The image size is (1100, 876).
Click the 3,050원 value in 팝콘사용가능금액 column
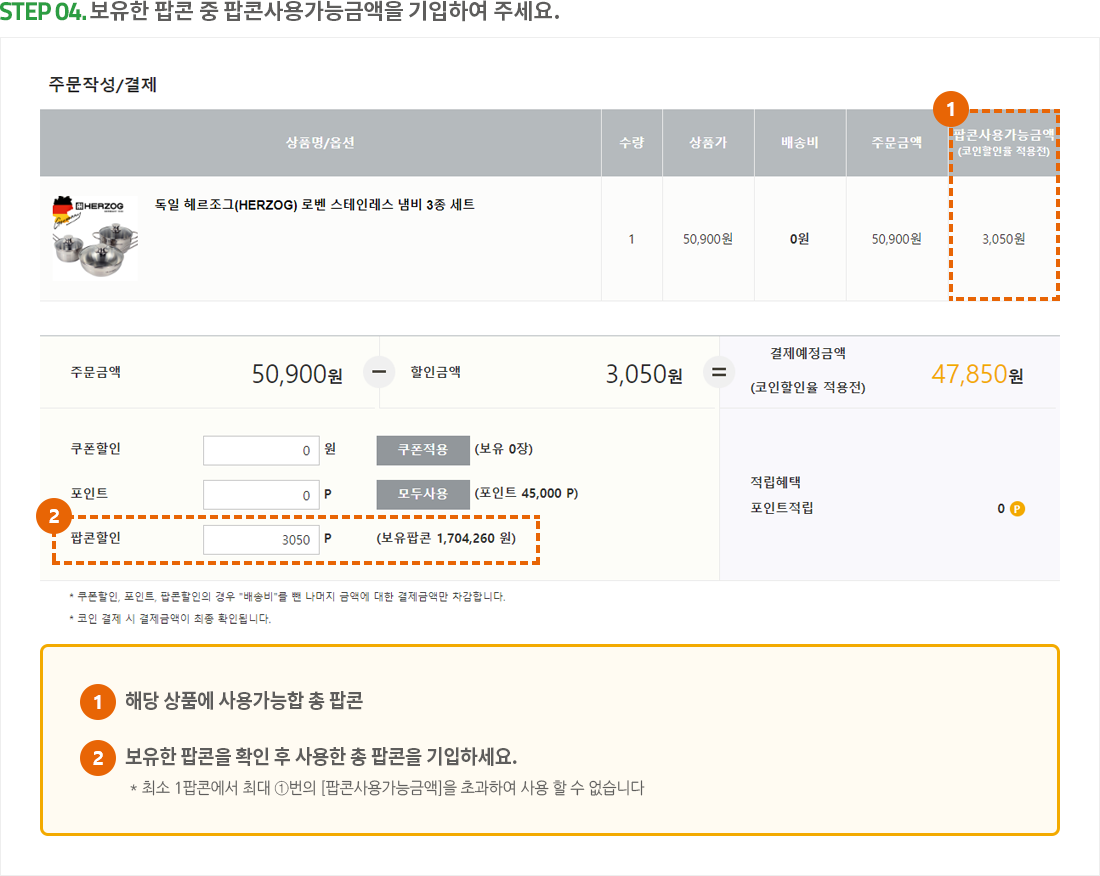coord(1003,239)
